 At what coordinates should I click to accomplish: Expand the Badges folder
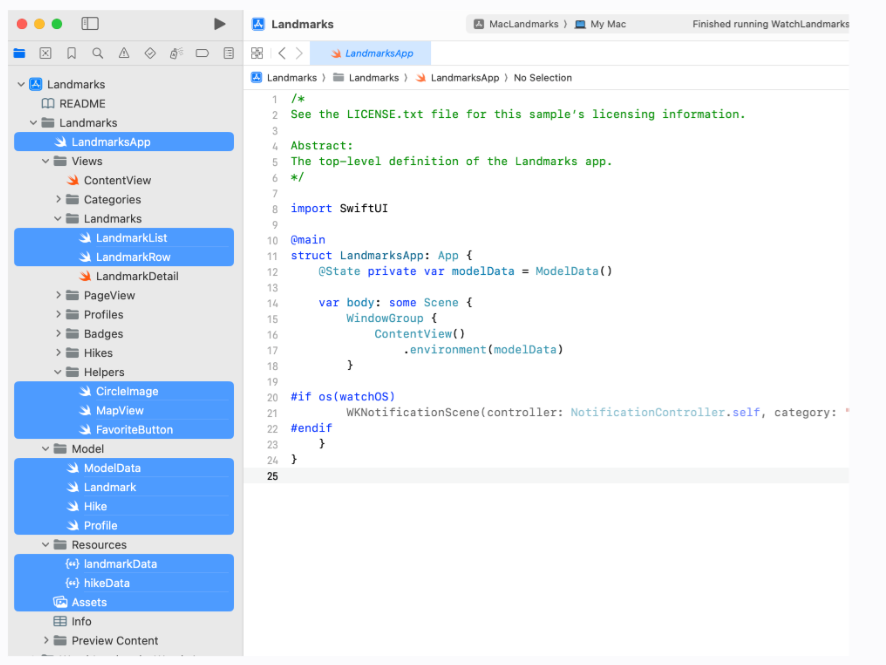58,334
